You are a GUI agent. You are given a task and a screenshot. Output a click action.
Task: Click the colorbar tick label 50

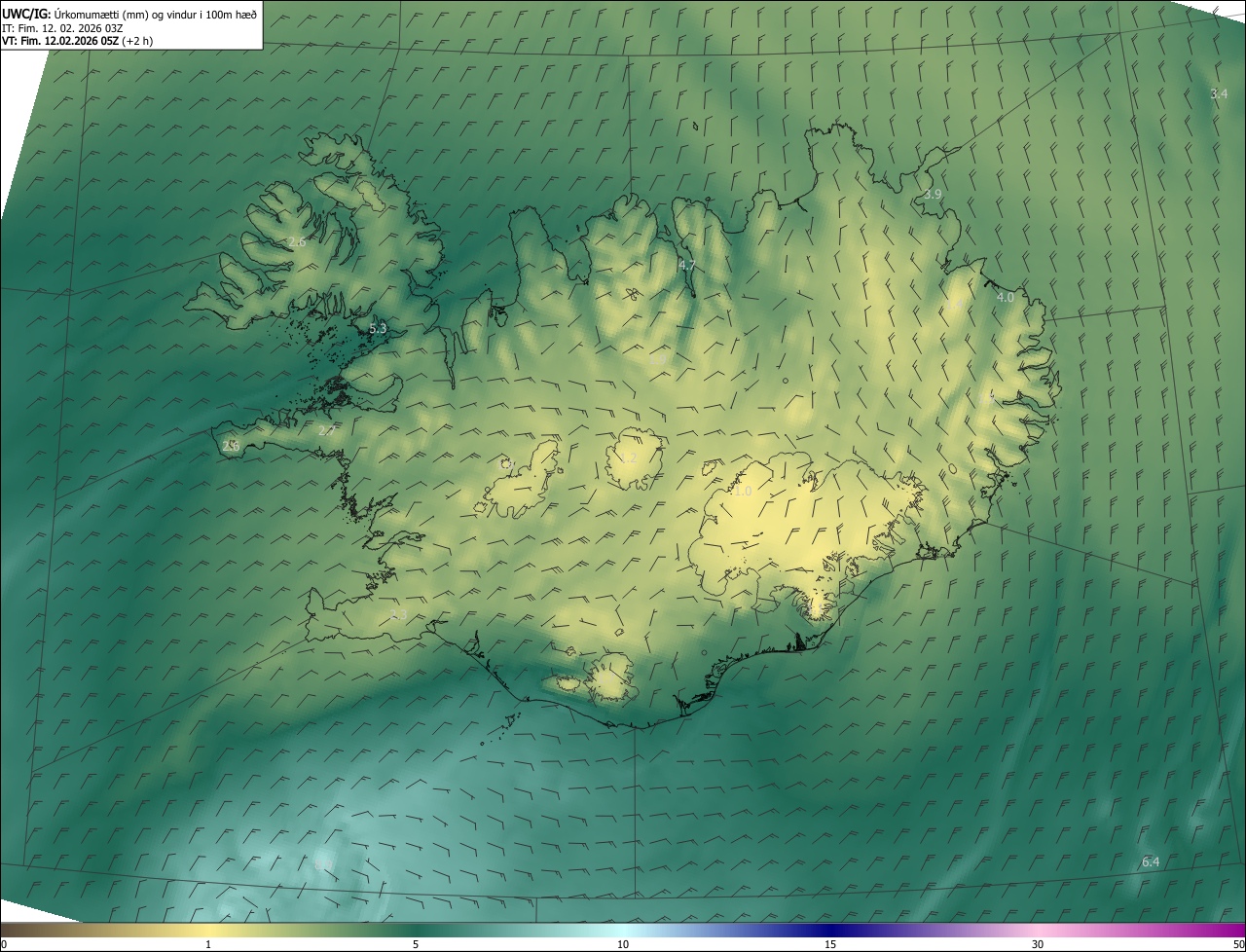[x=1238, y=944]
